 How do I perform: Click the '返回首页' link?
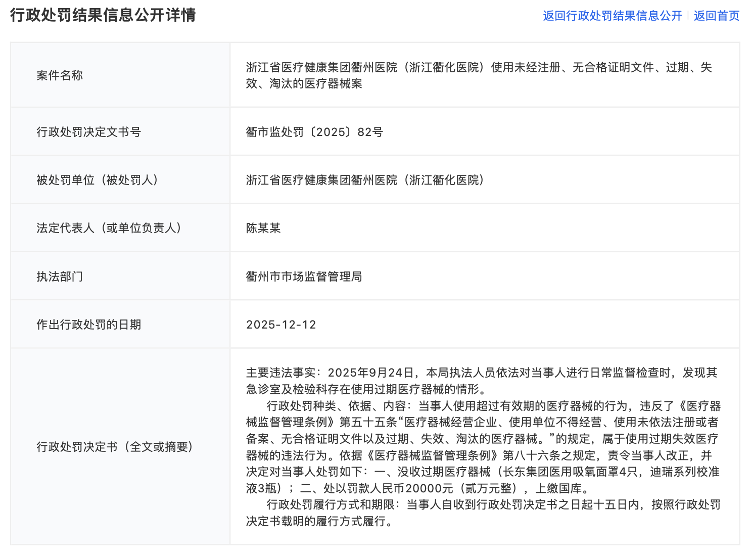coord(716,16)
